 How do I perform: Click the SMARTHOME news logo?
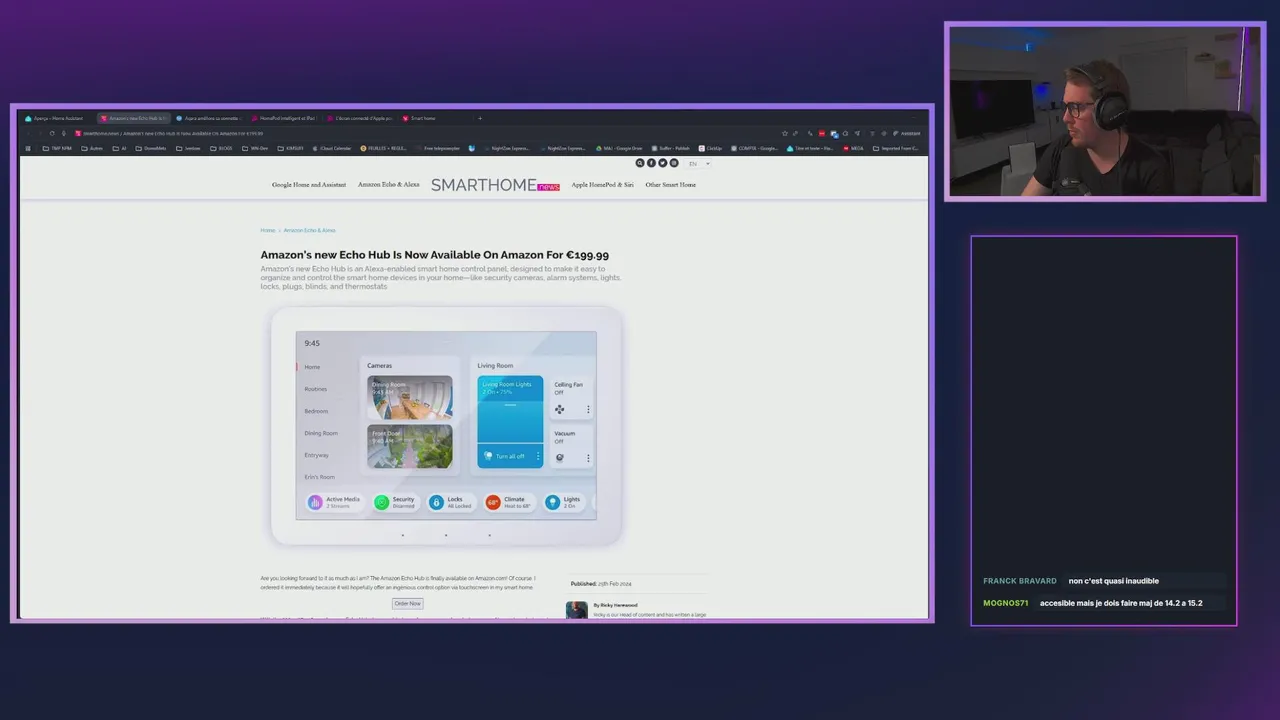pos(495,185)
